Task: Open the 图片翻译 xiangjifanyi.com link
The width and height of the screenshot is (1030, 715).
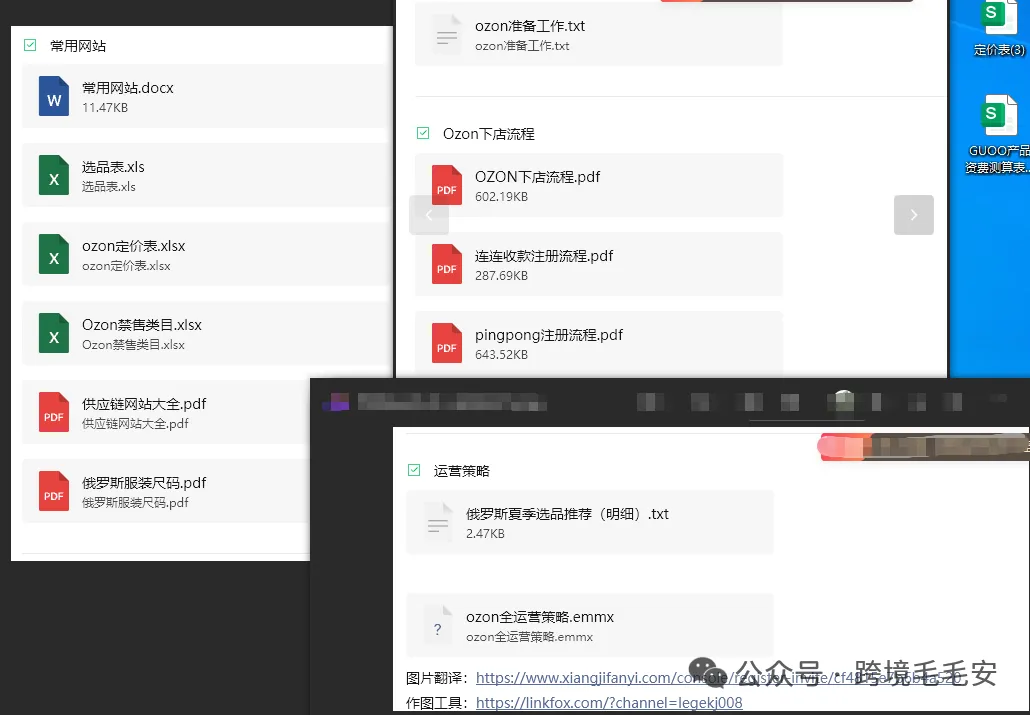Action: (x=719, y=678)
